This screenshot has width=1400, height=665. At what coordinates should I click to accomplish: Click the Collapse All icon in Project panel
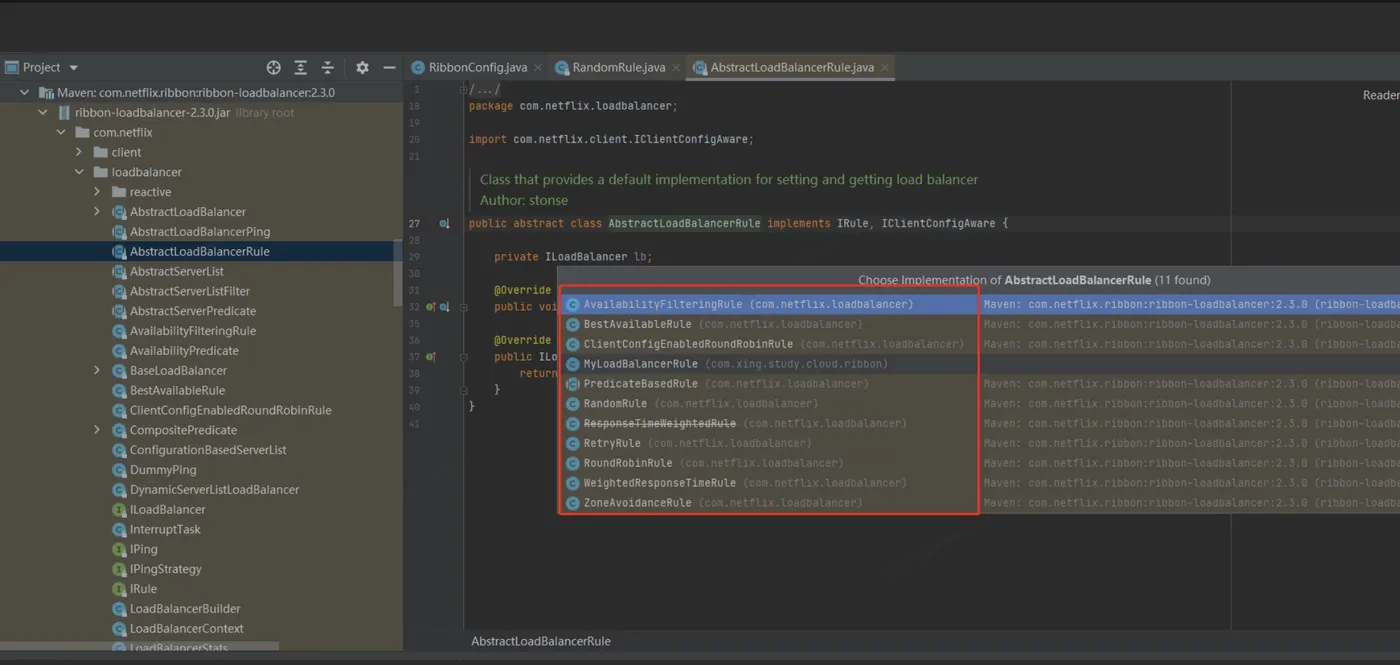point(327,67)
